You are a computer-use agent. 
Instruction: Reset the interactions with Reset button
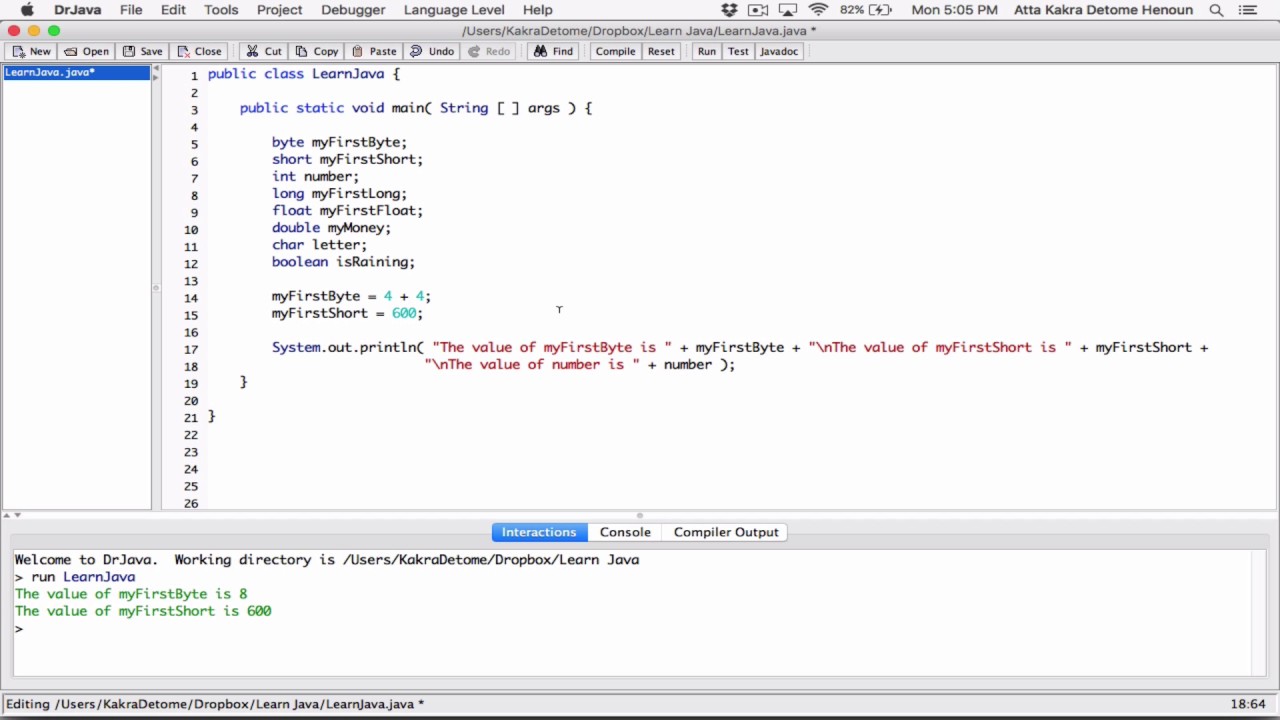(x=661, y=51)
